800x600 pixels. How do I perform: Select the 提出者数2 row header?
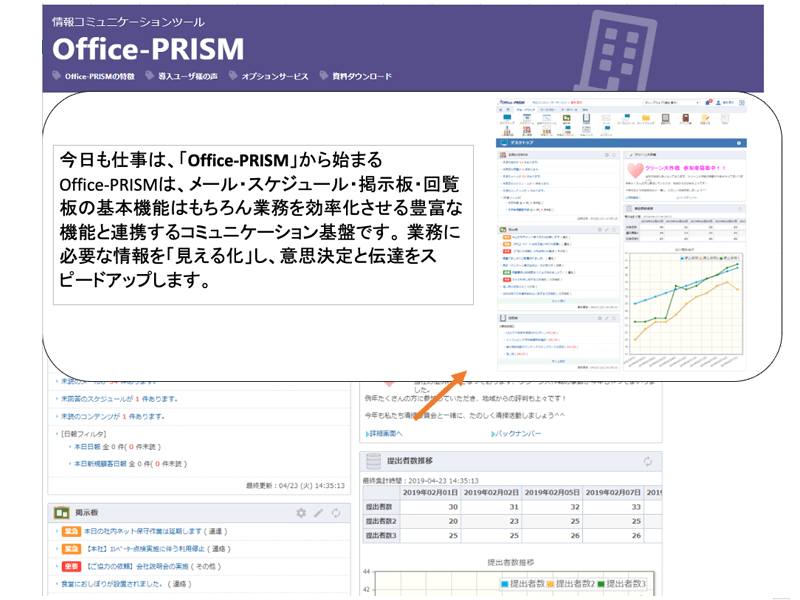point(381,521)
